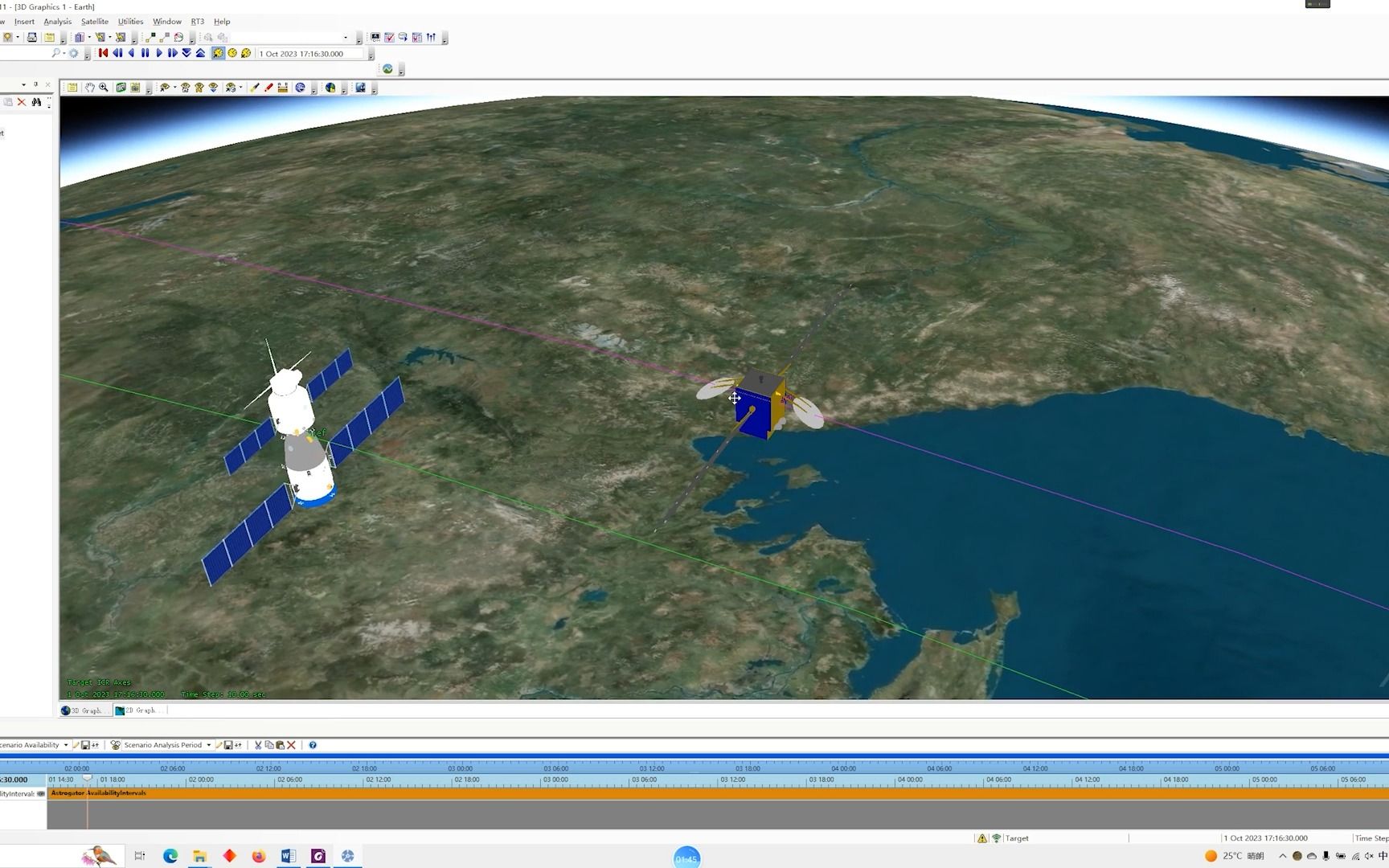Click the green wave toolbar icon
The image size is (1389, 868).
point(388,69)
